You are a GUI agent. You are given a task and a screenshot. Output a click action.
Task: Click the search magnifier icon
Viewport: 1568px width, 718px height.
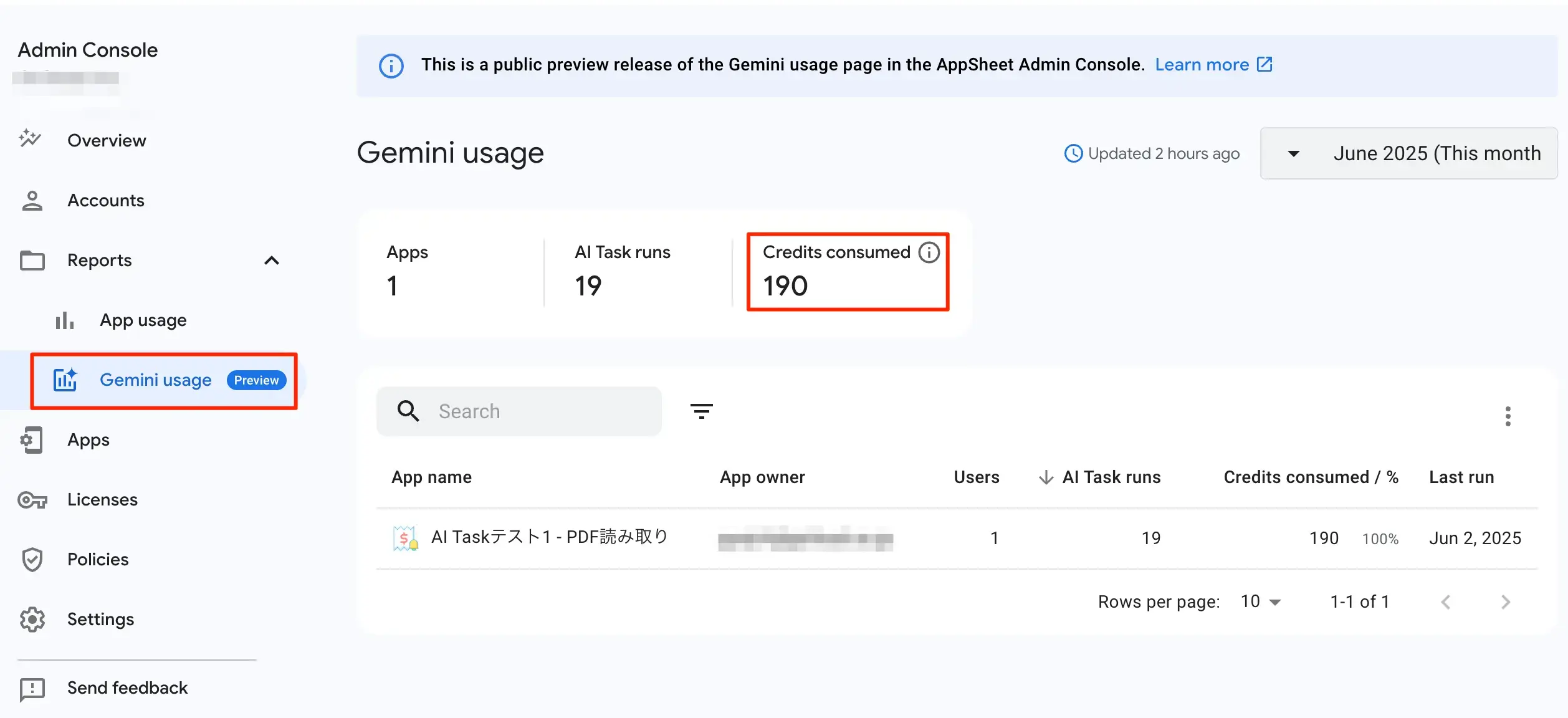(x=409, y=411)
